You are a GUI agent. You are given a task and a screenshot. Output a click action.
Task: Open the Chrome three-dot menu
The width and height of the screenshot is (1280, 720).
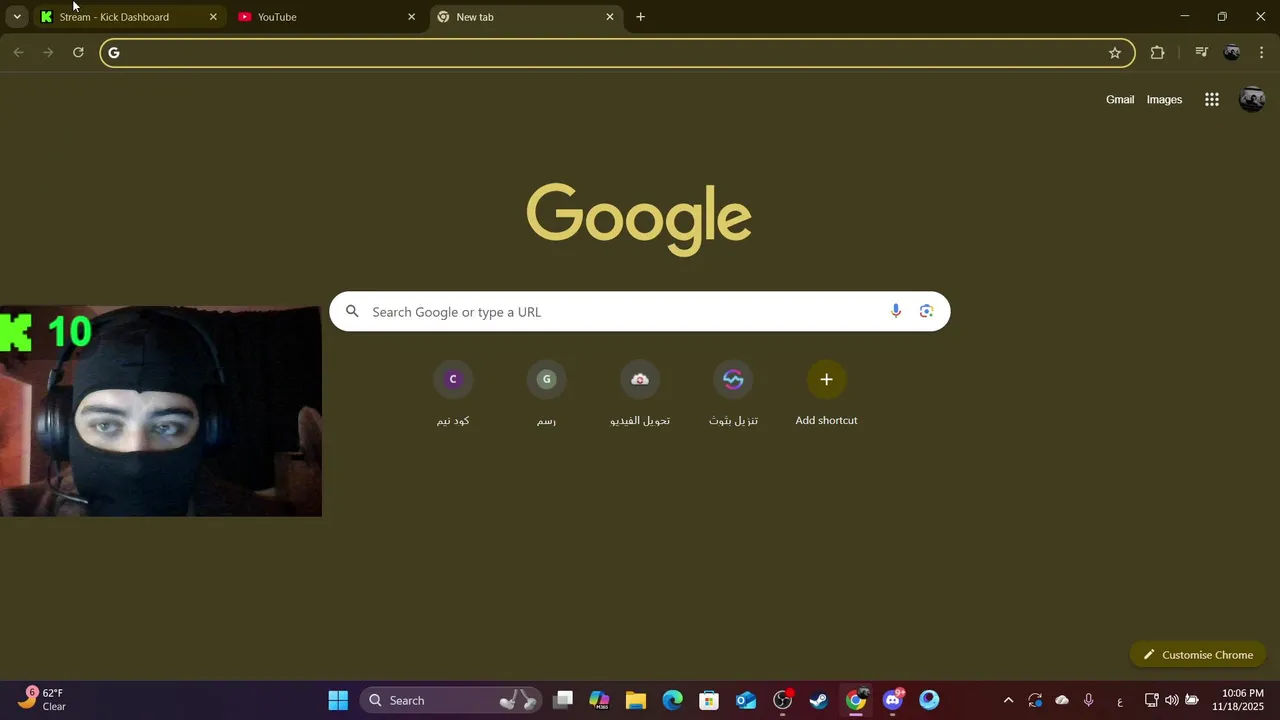[1261, 53]
